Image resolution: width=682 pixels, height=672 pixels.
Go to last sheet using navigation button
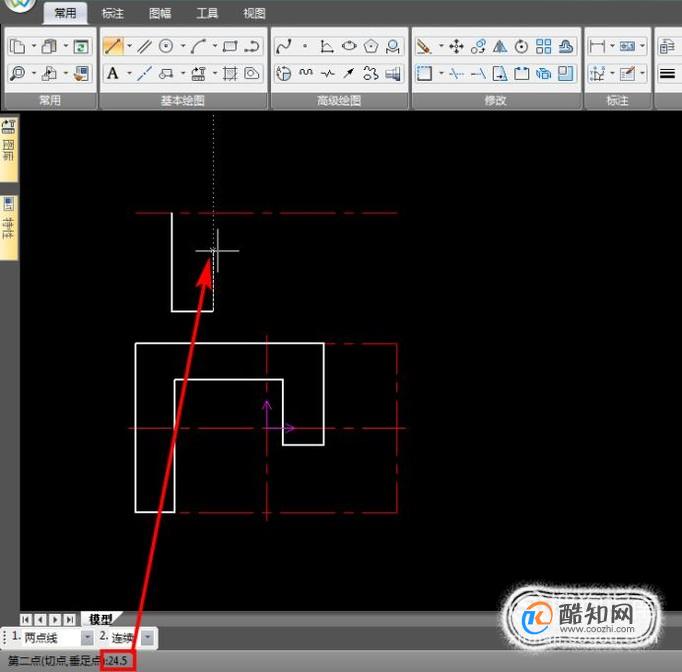coord(69,619)
